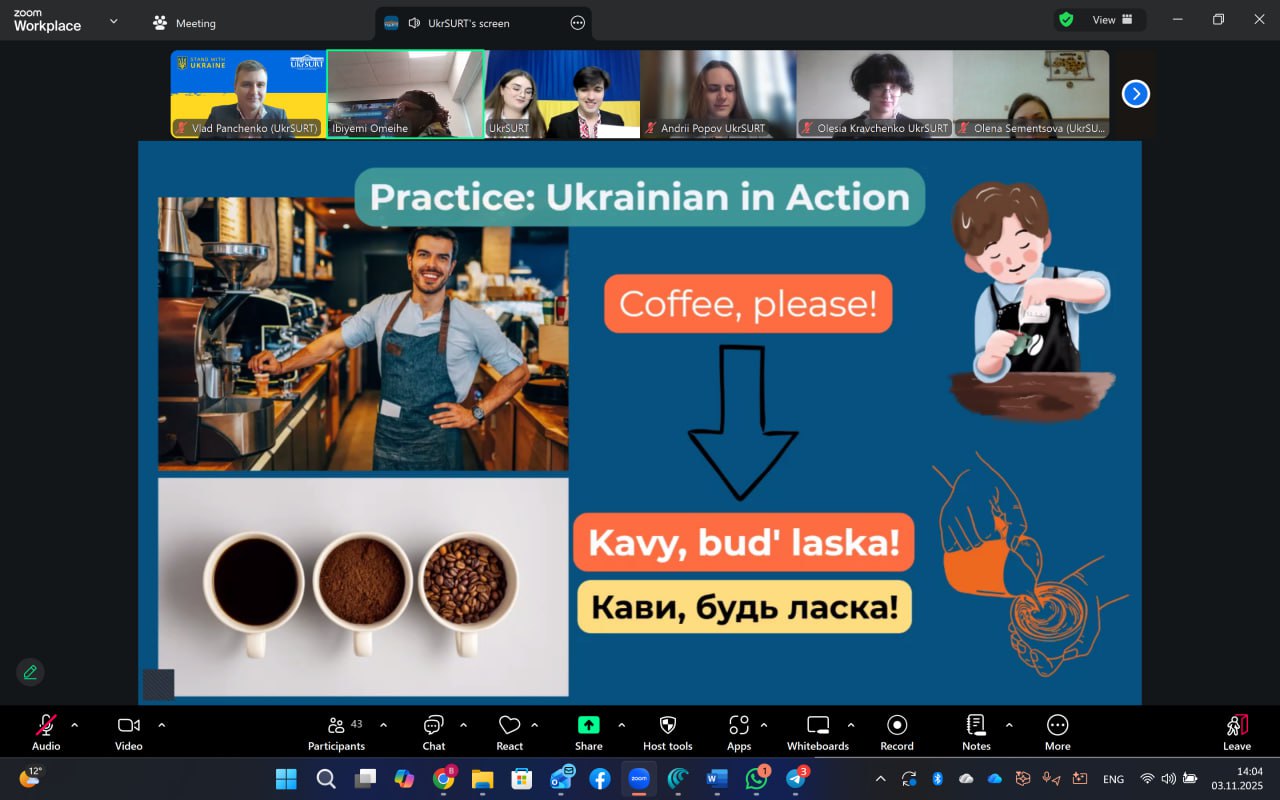
Task: Expand video options arrow beside Video
Action: (x=162, y=725)
